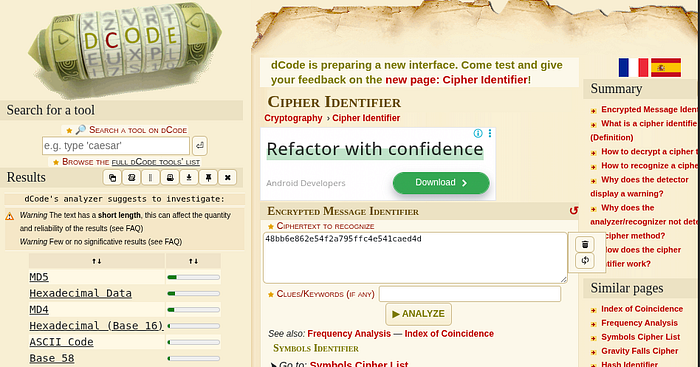This screenshot has height=367, width=700.
Task: Open the MD4 result
Action: click(39, 309)
